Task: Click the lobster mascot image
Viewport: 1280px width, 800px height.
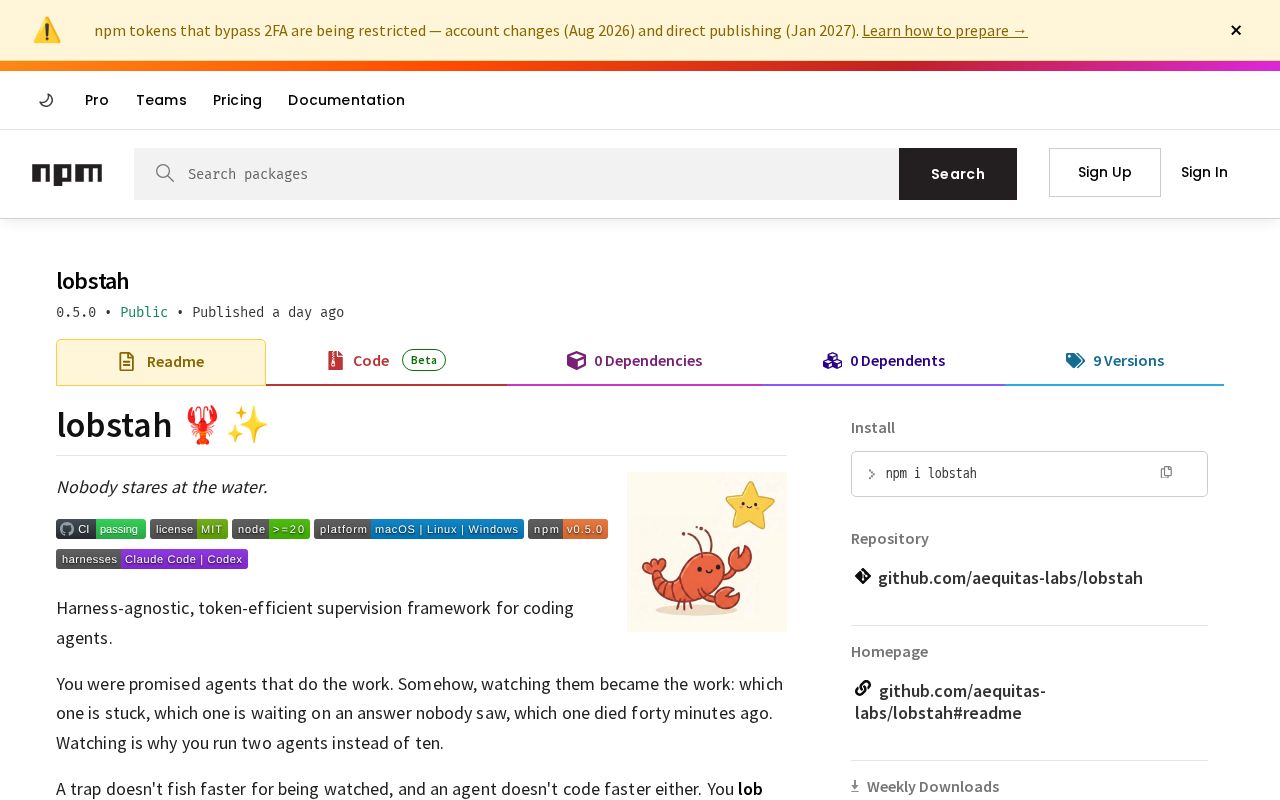Action: pyautogui.click(x=707, y=552)
